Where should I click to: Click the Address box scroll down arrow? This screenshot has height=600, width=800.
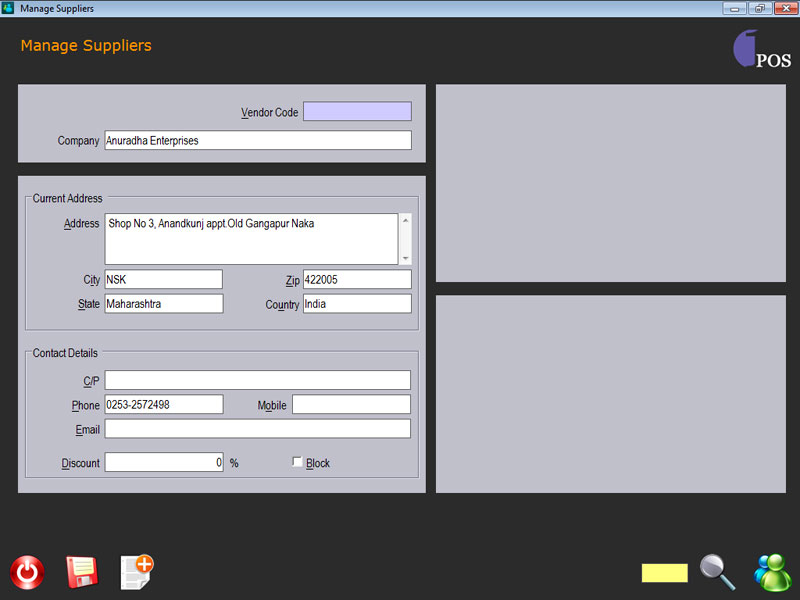tap(405, 257)
